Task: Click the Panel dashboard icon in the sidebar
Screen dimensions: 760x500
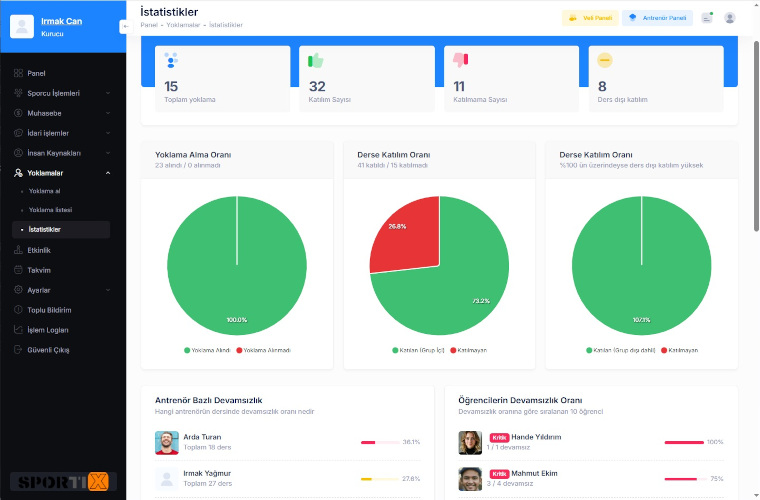Action: point(18,73)
